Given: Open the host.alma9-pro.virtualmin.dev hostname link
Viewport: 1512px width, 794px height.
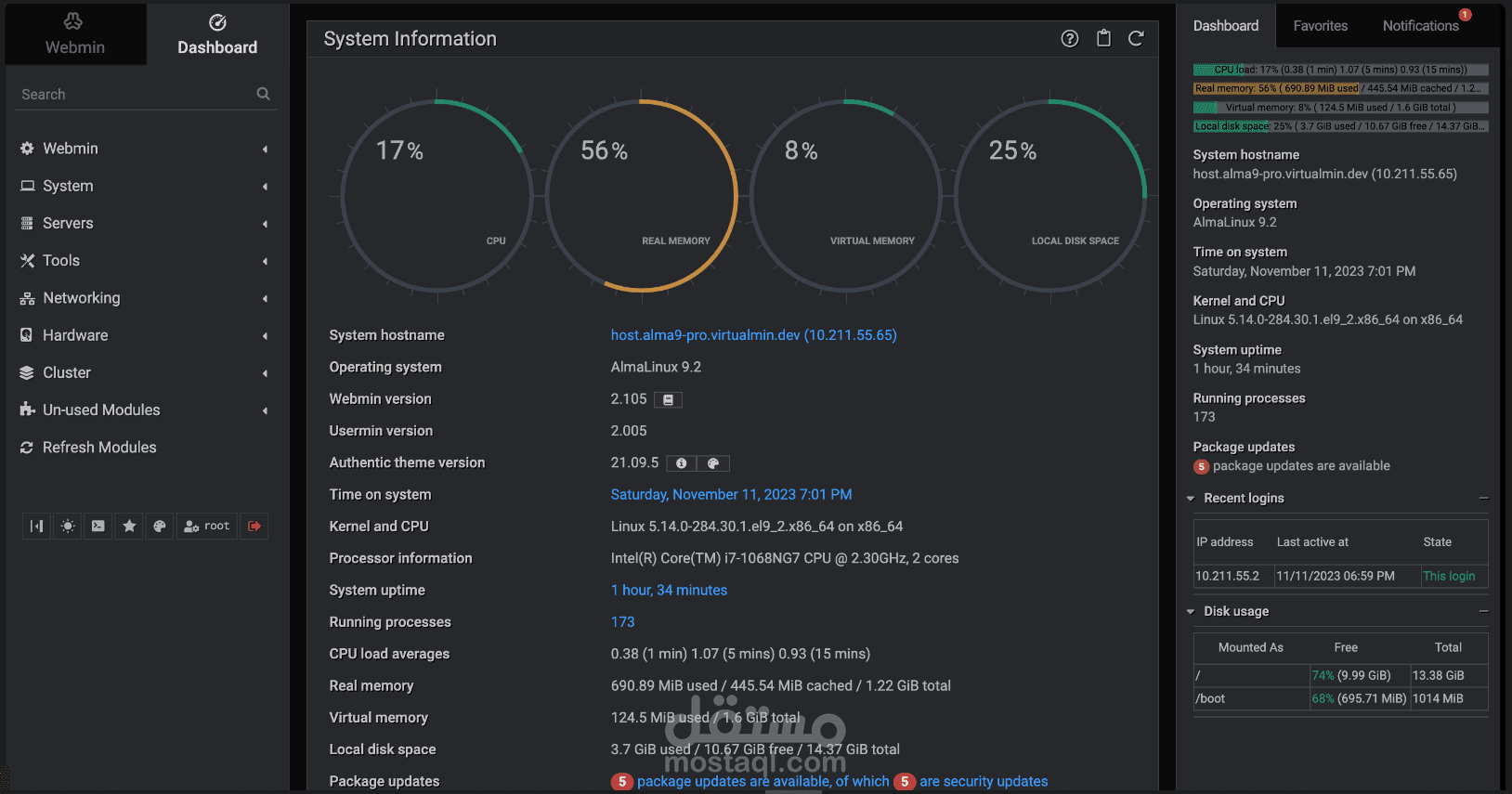Looking at the screenshot, I should (753, 335).
